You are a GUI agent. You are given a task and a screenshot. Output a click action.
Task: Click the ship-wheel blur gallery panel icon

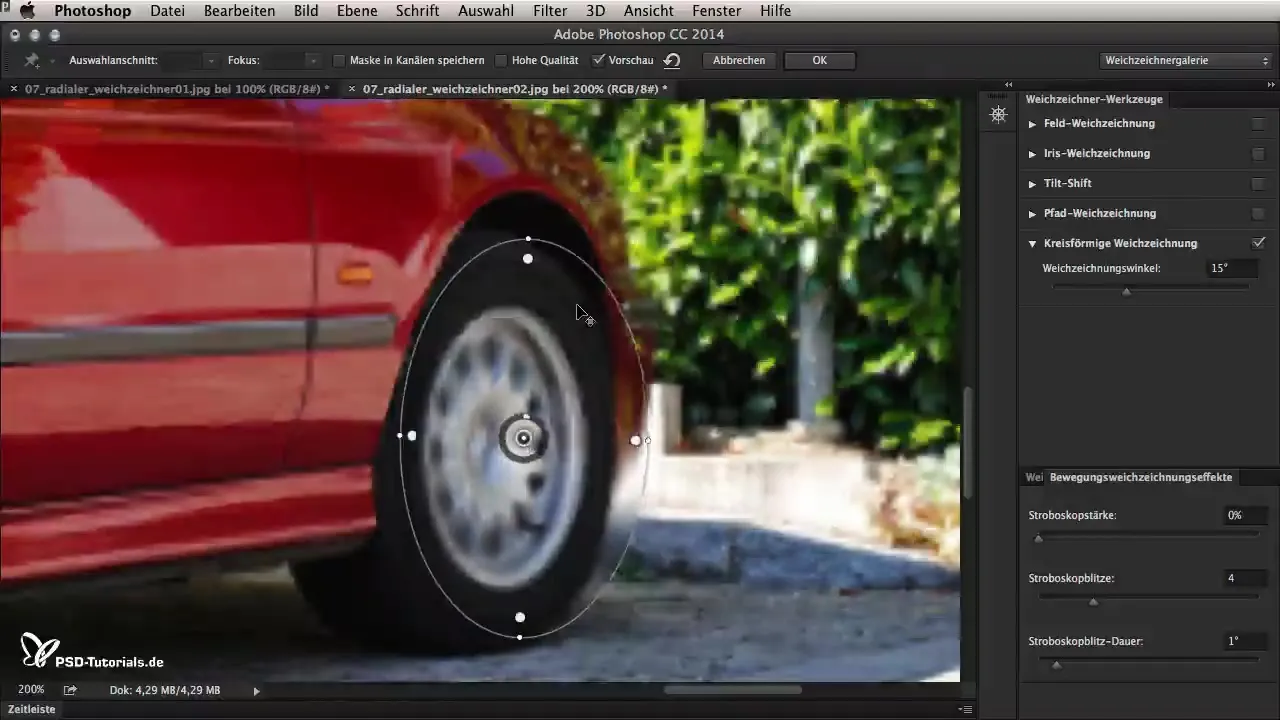coord(998,115)
